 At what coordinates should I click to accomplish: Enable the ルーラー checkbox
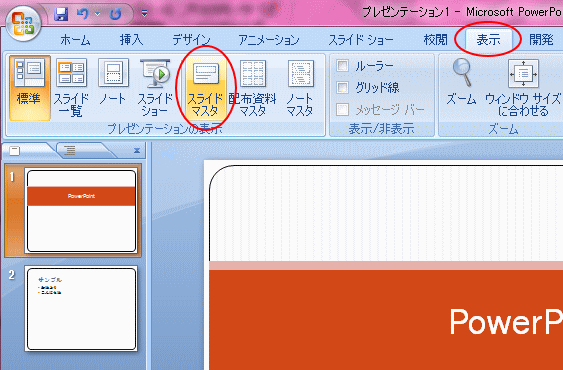tap(343, 66)
